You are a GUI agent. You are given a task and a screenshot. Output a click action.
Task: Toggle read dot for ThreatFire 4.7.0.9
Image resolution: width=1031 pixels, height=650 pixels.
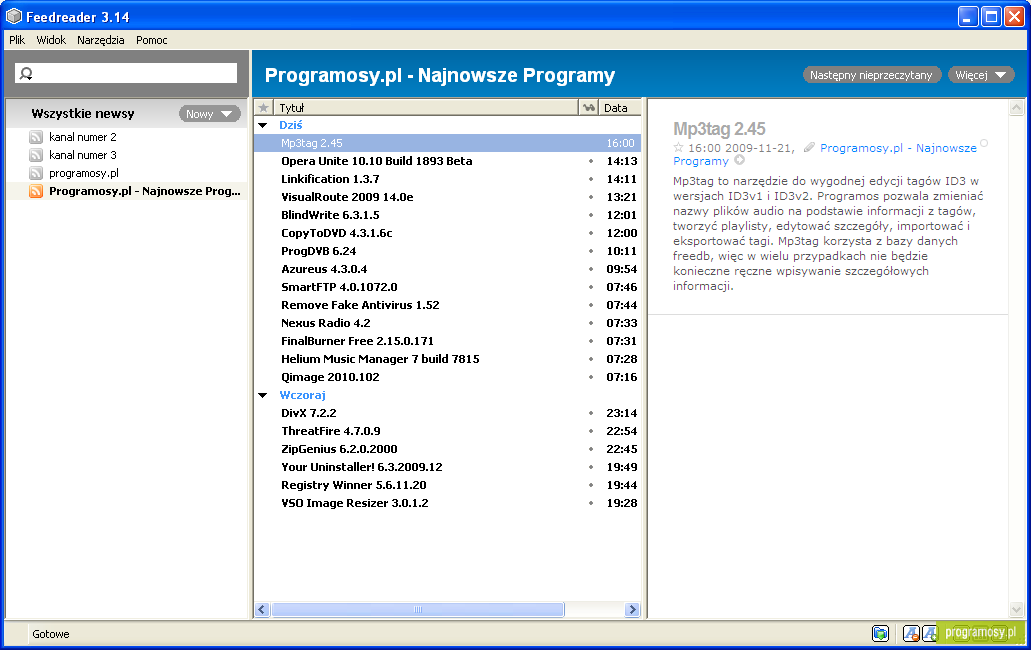pos(590,431)
